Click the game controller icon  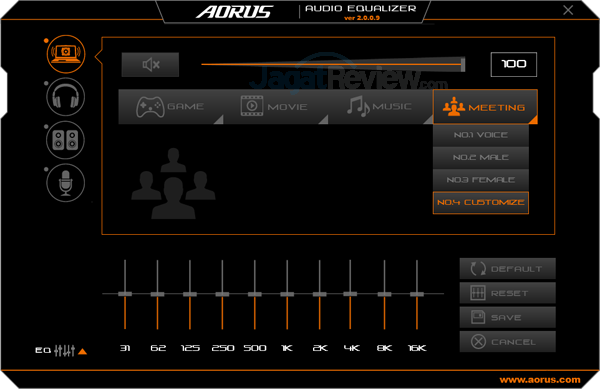(150, 107)
